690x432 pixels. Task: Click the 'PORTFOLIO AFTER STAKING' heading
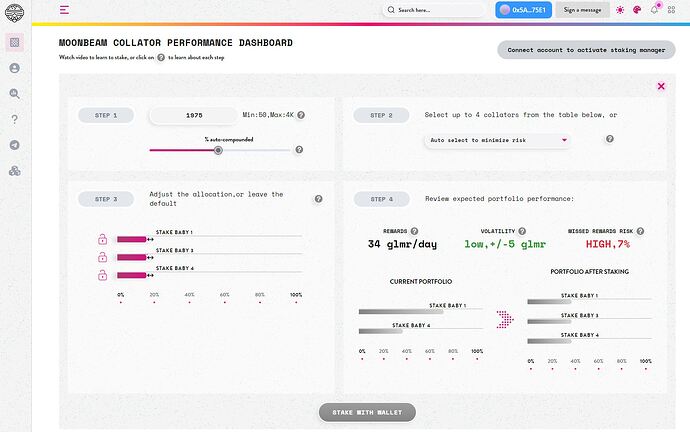(590, 272)
